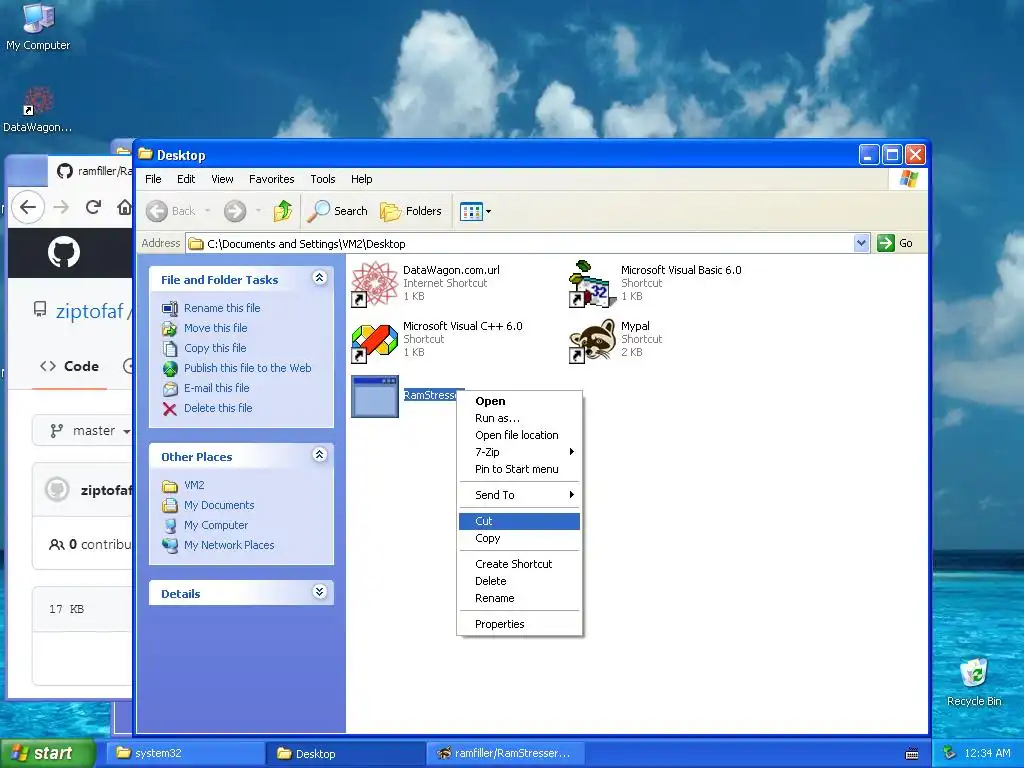Screen dimensions: 1024x768
Task: Open Forward history dropdown arrow
Action: pos(259,211)
